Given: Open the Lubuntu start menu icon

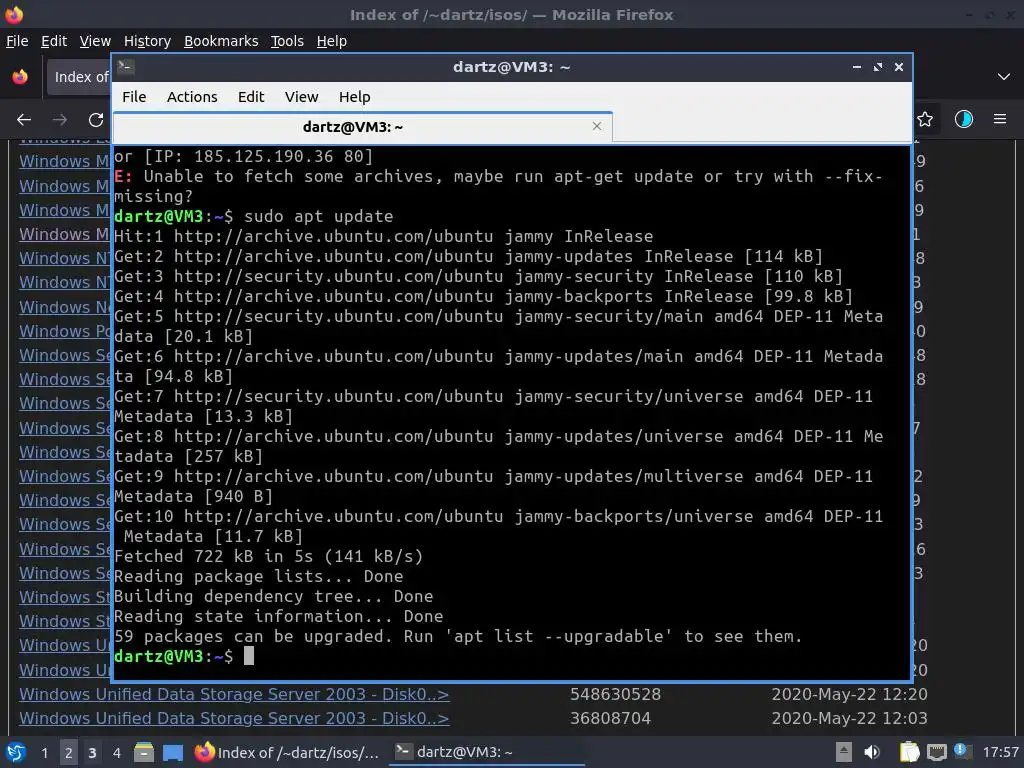Looking at the screenshot, I should tap(16, 752).
